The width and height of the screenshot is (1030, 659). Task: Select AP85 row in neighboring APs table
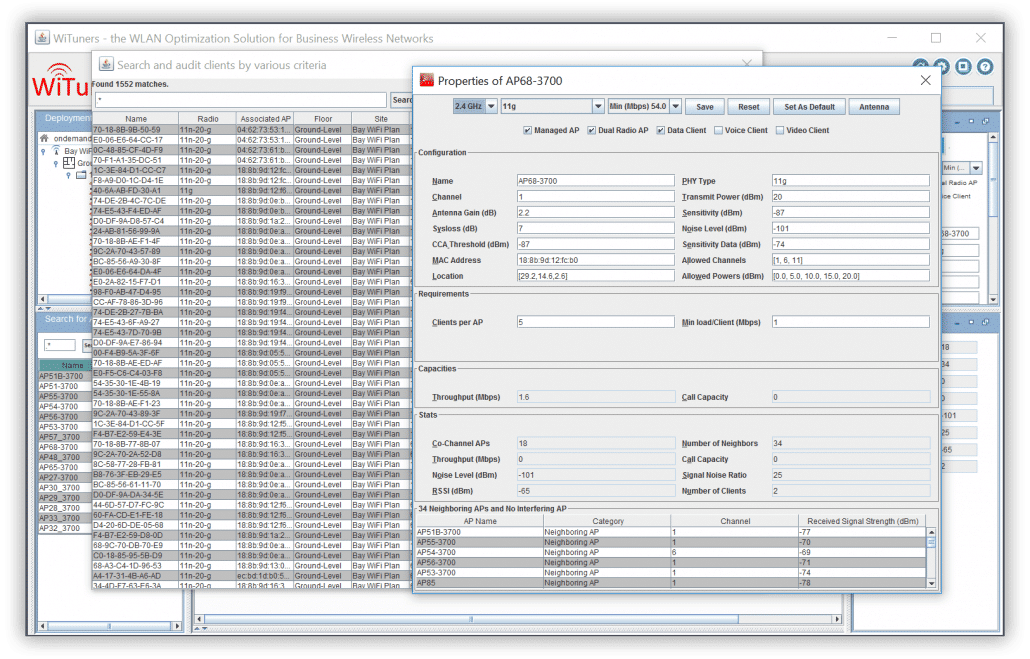[x=671, y=583]
